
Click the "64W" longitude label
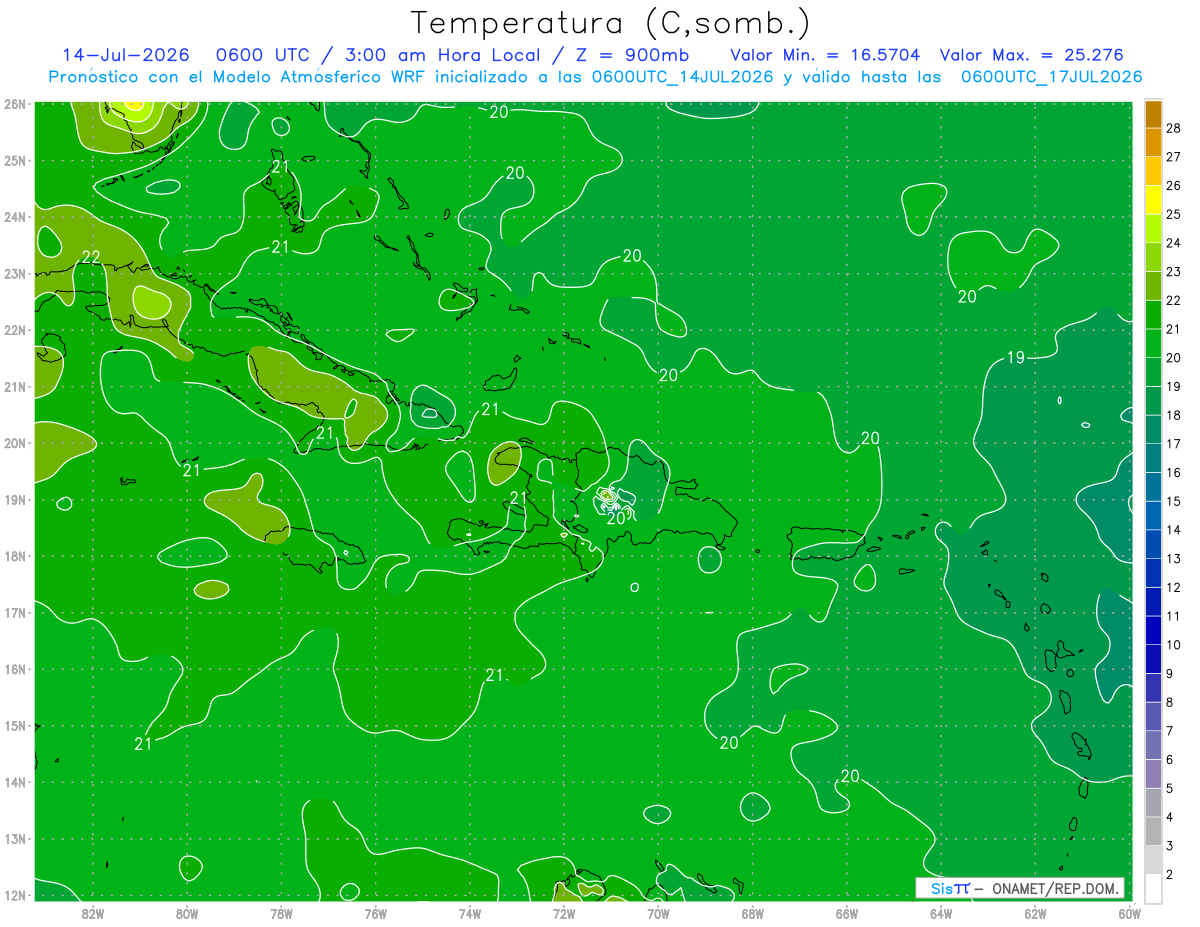pos(941,913)
